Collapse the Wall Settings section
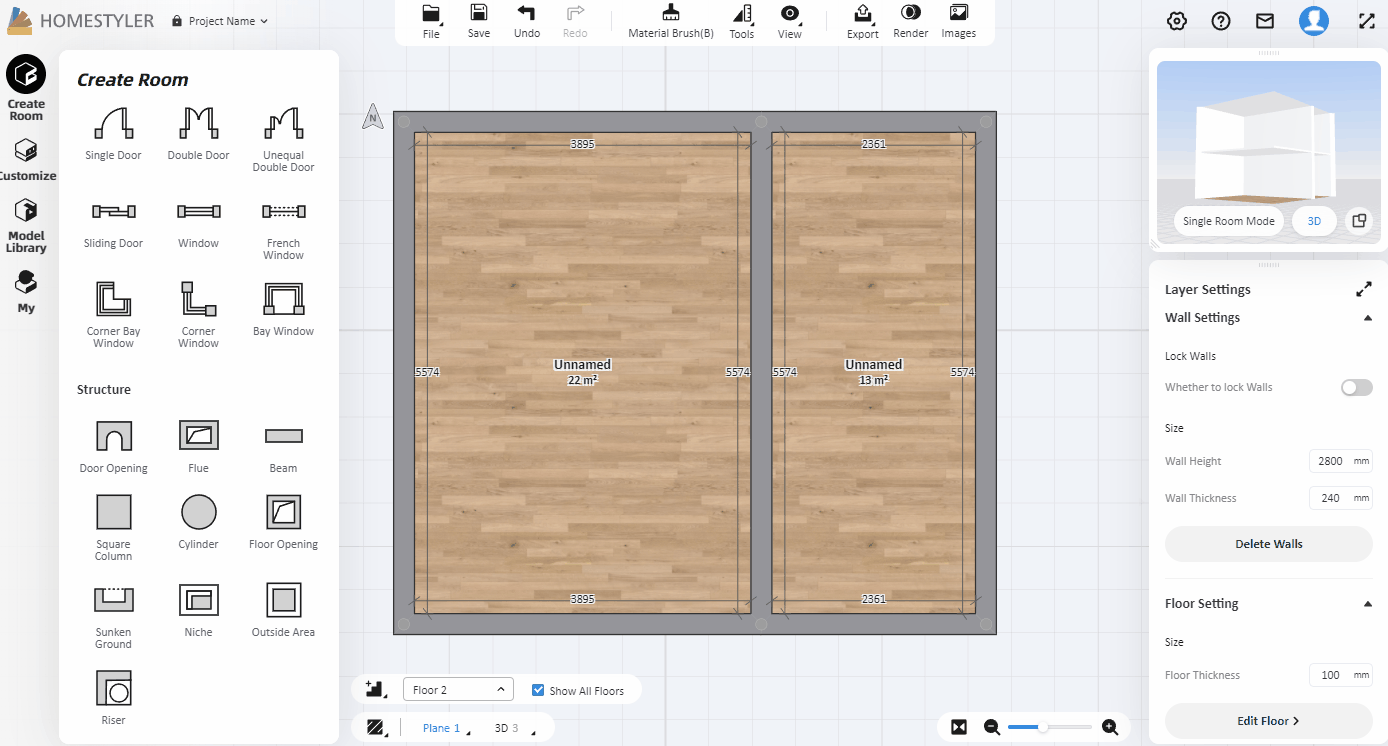1388x746 pixels. point(1367,318)
